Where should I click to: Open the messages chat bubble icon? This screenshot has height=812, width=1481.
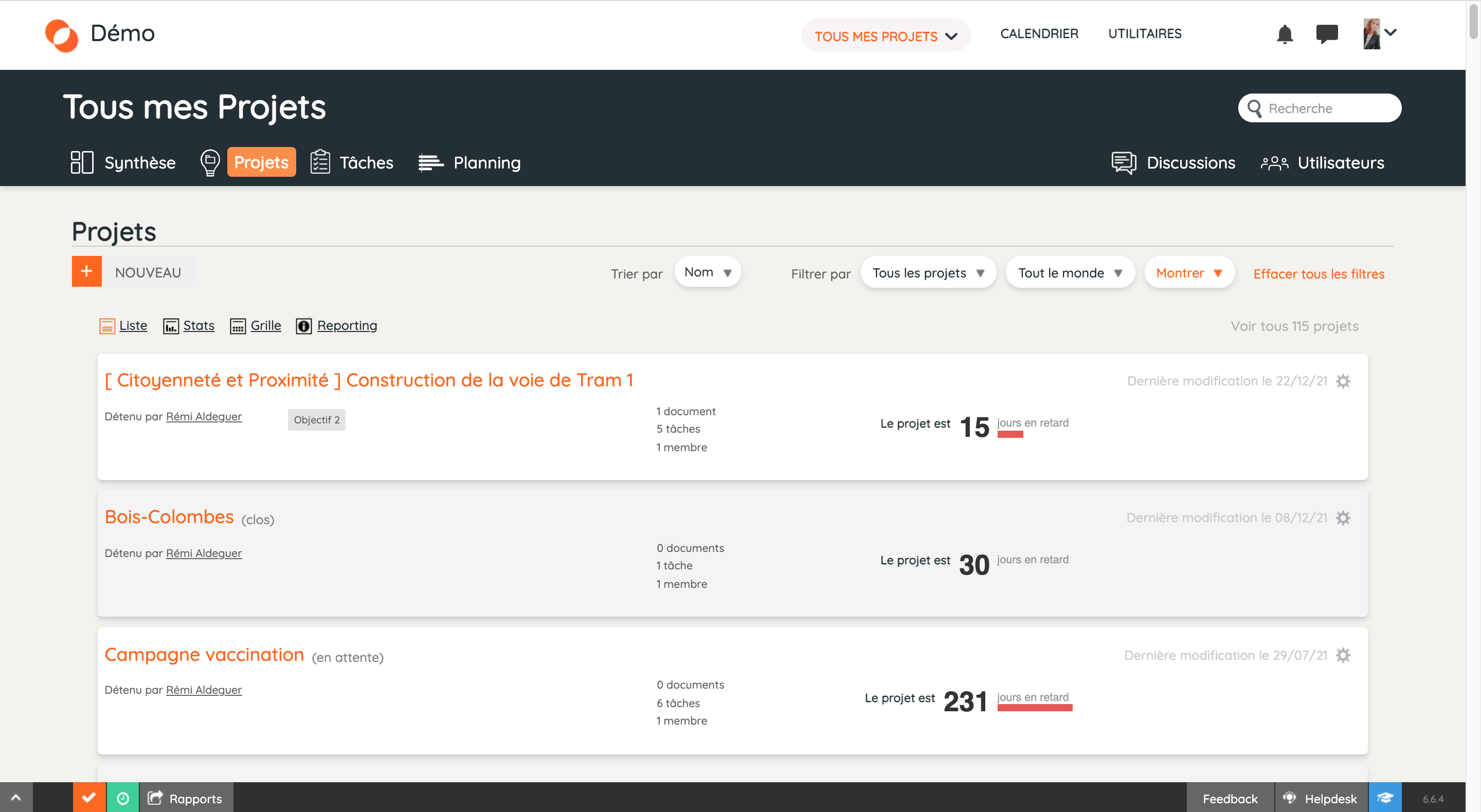click(x=1327, y=34)
